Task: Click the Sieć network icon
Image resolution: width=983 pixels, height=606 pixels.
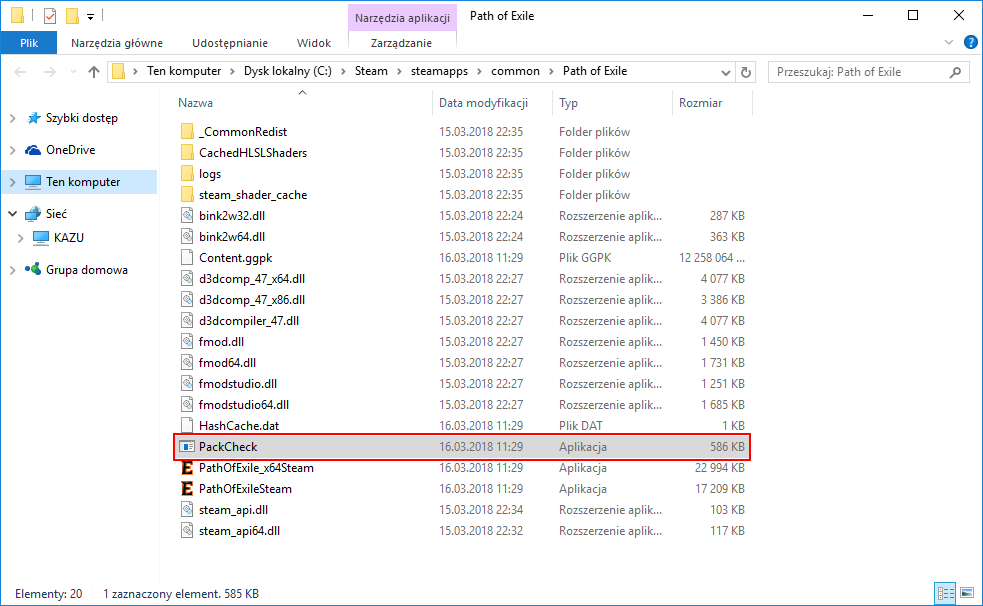Action: pos(33,214)
